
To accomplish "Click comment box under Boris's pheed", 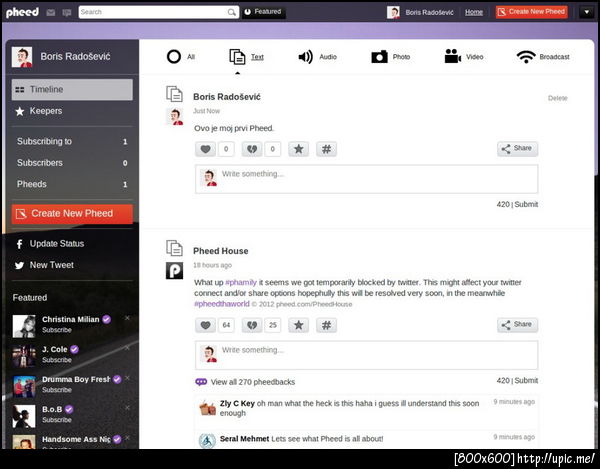I will pos(367,179).
